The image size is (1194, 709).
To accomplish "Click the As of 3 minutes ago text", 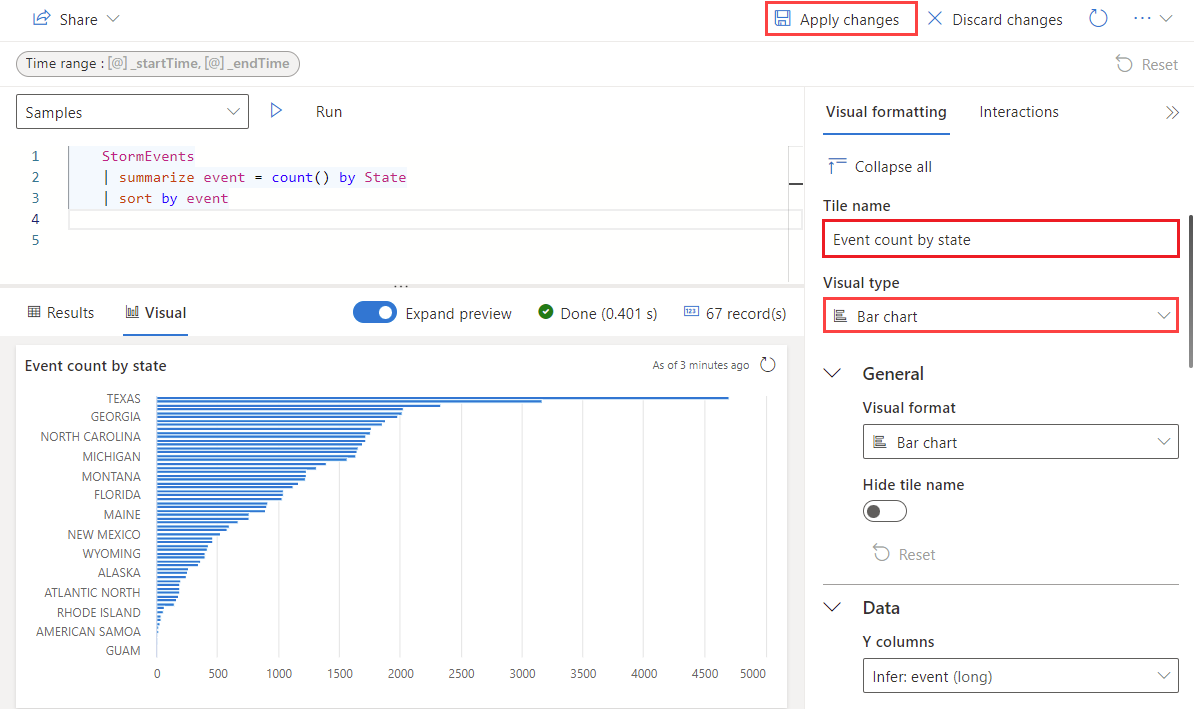I will click(701, 366).
